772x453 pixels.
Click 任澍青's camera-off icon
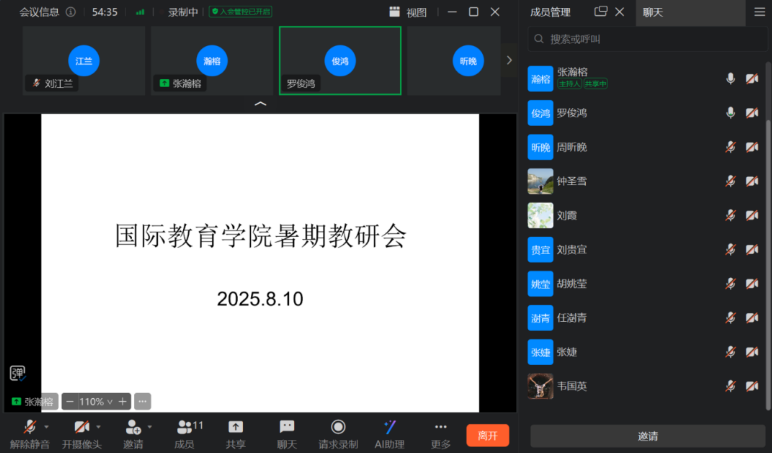click(752, 318)
